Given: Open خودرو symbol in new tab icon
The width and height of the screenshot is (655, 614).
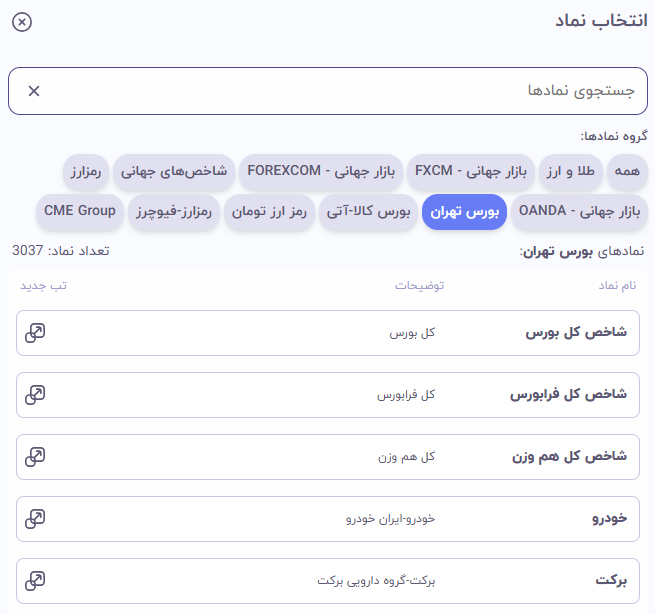Looking at the screenshot, I should [x=35, y=519].
